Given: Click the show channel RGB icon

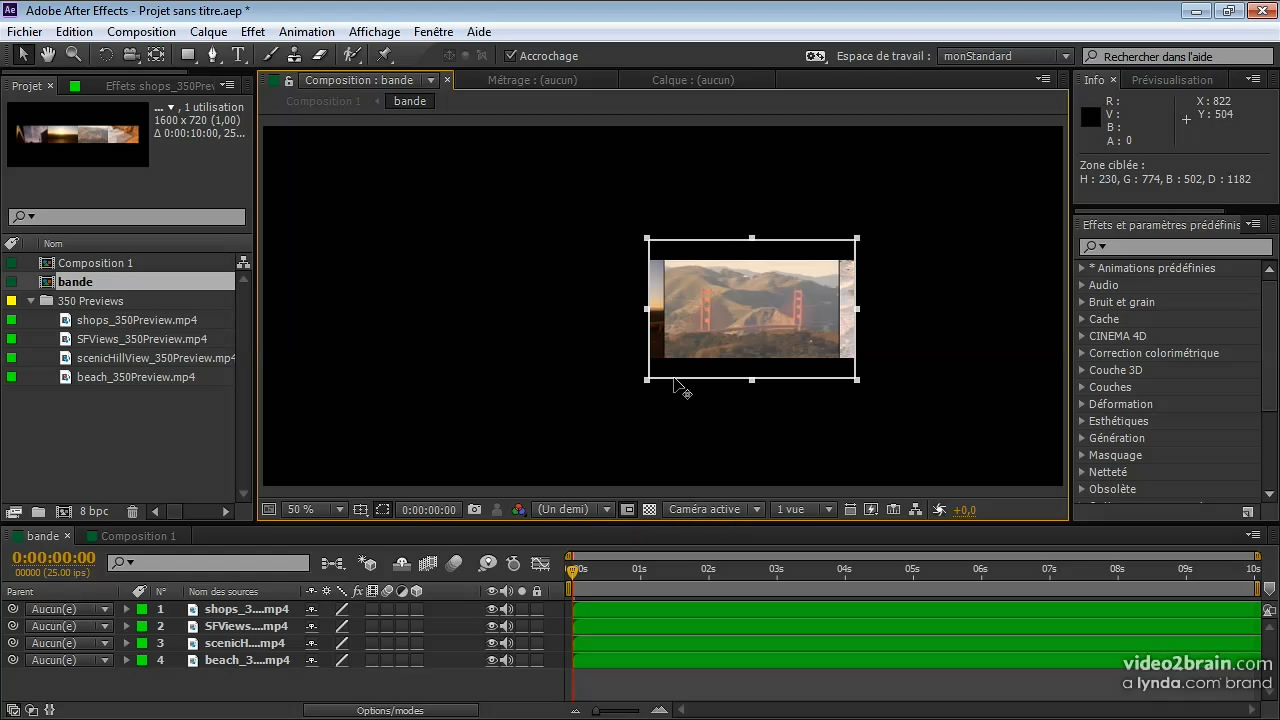Looking at the screenshot, I should (518, 509).
